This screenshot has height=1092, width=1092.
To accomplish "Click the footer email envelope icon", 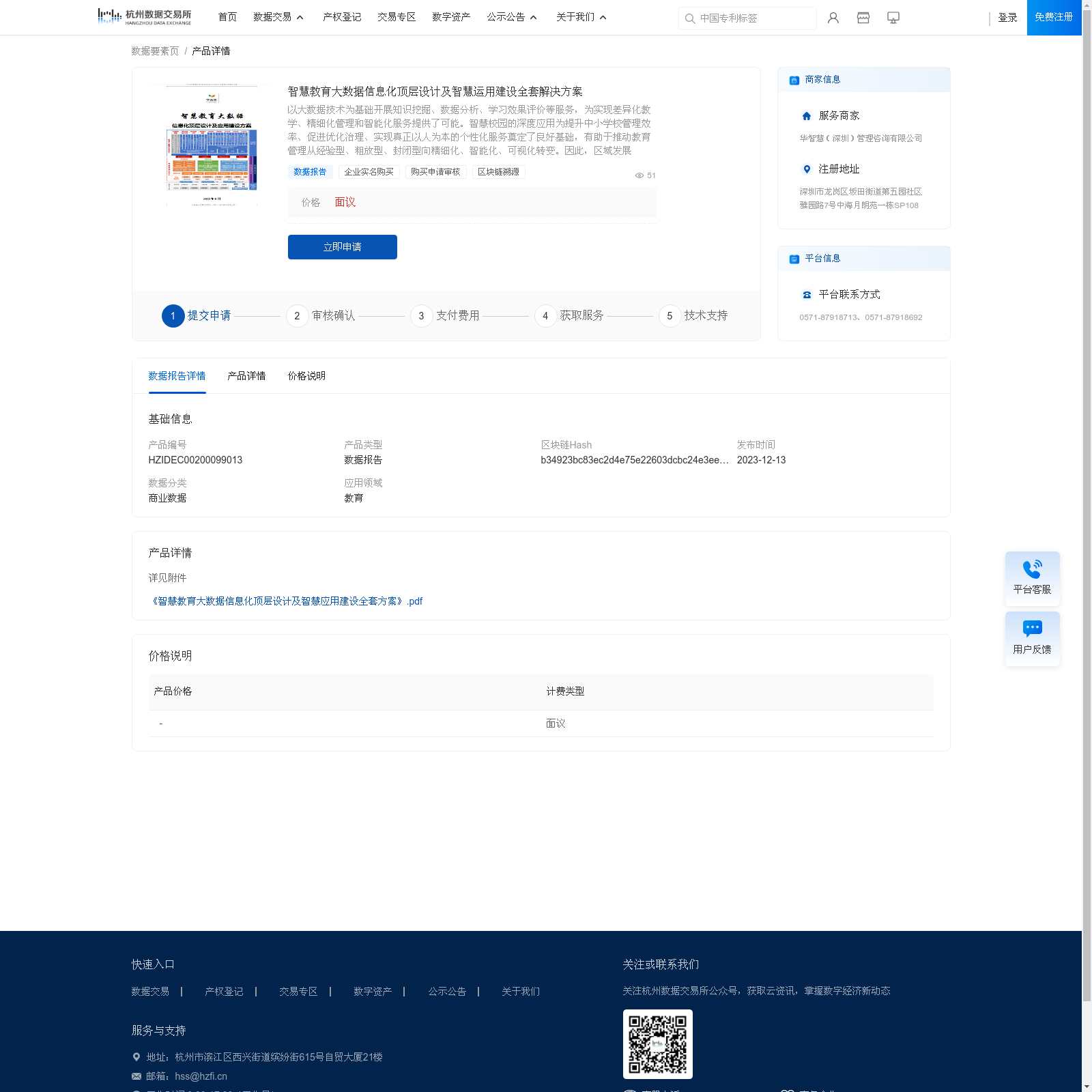I will [136, 1076].
